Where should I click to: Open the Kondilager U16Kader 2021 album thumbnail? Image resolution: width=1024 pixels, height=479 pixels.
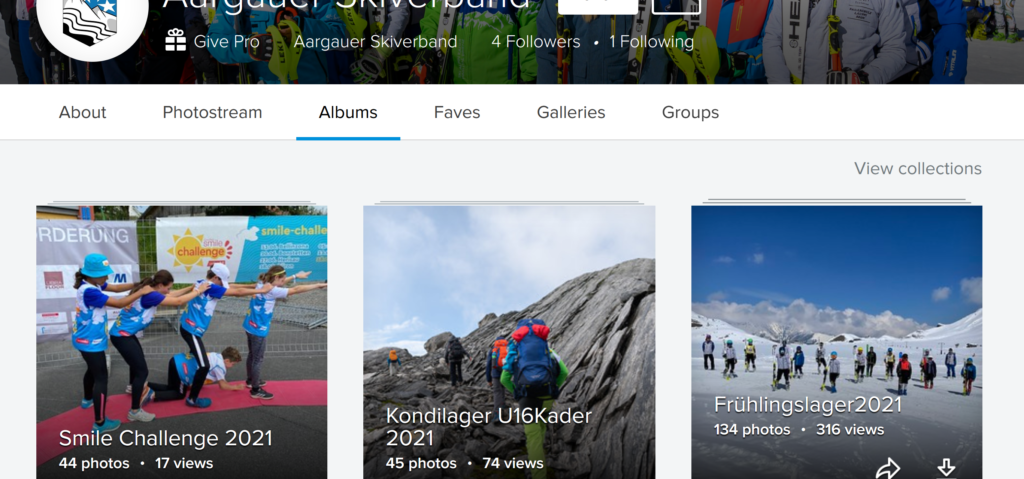point(509,310)
